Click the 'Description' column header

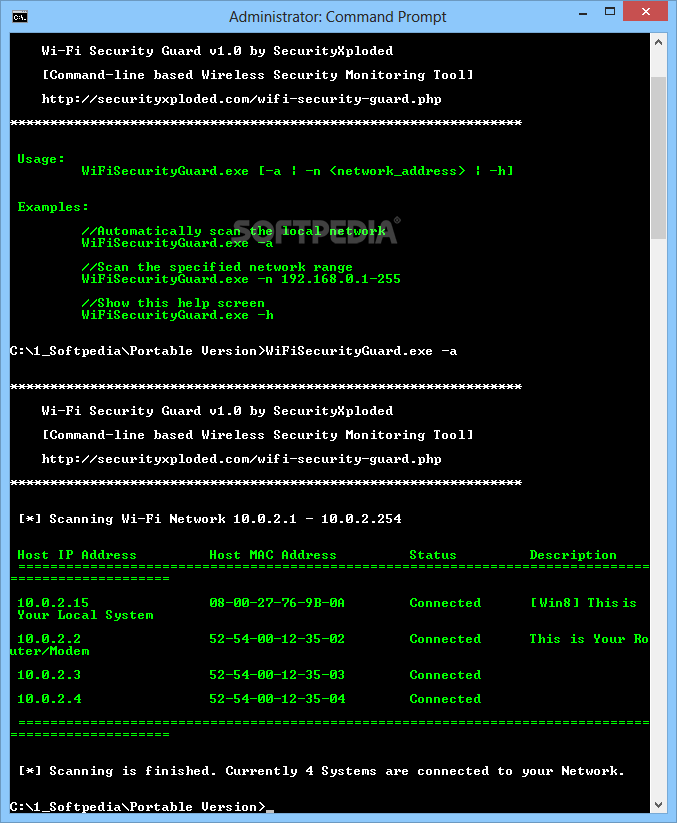click(x=573, y=555)
